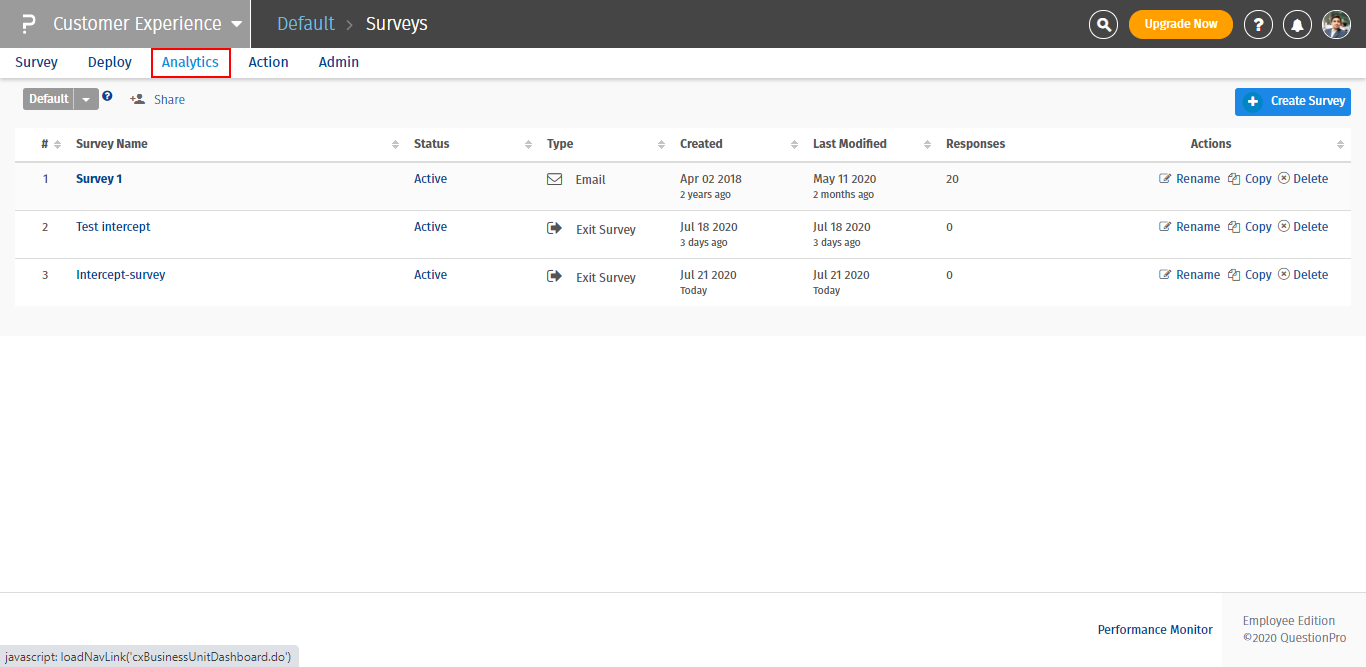Open the Default dashboard dropdown arrow
1366x667 pixels.
pos(86,99)
